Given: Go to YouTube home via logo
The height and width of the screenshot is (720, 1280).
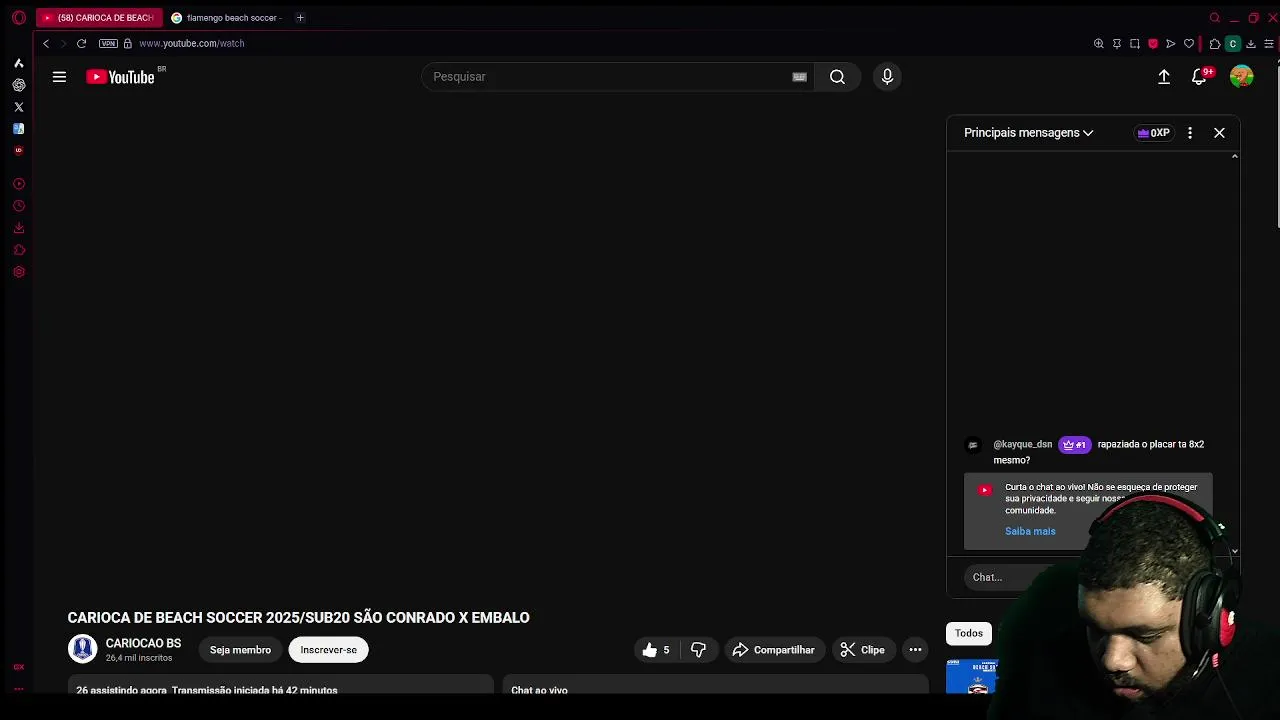Looking at the screenshot, I should (x=121, y=77).
